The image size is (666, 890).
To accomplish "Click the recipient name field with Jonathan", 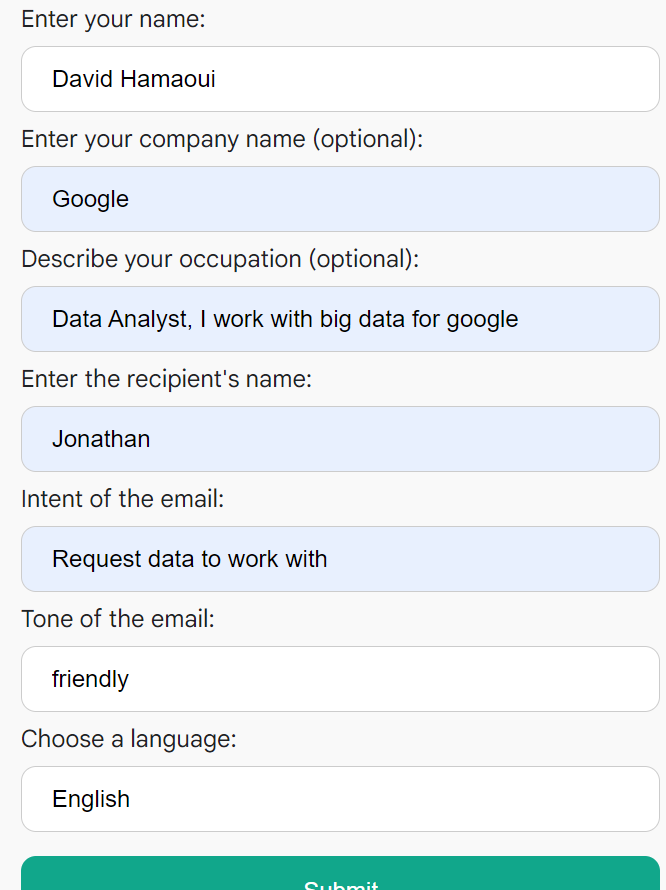I will pos(340,439).
